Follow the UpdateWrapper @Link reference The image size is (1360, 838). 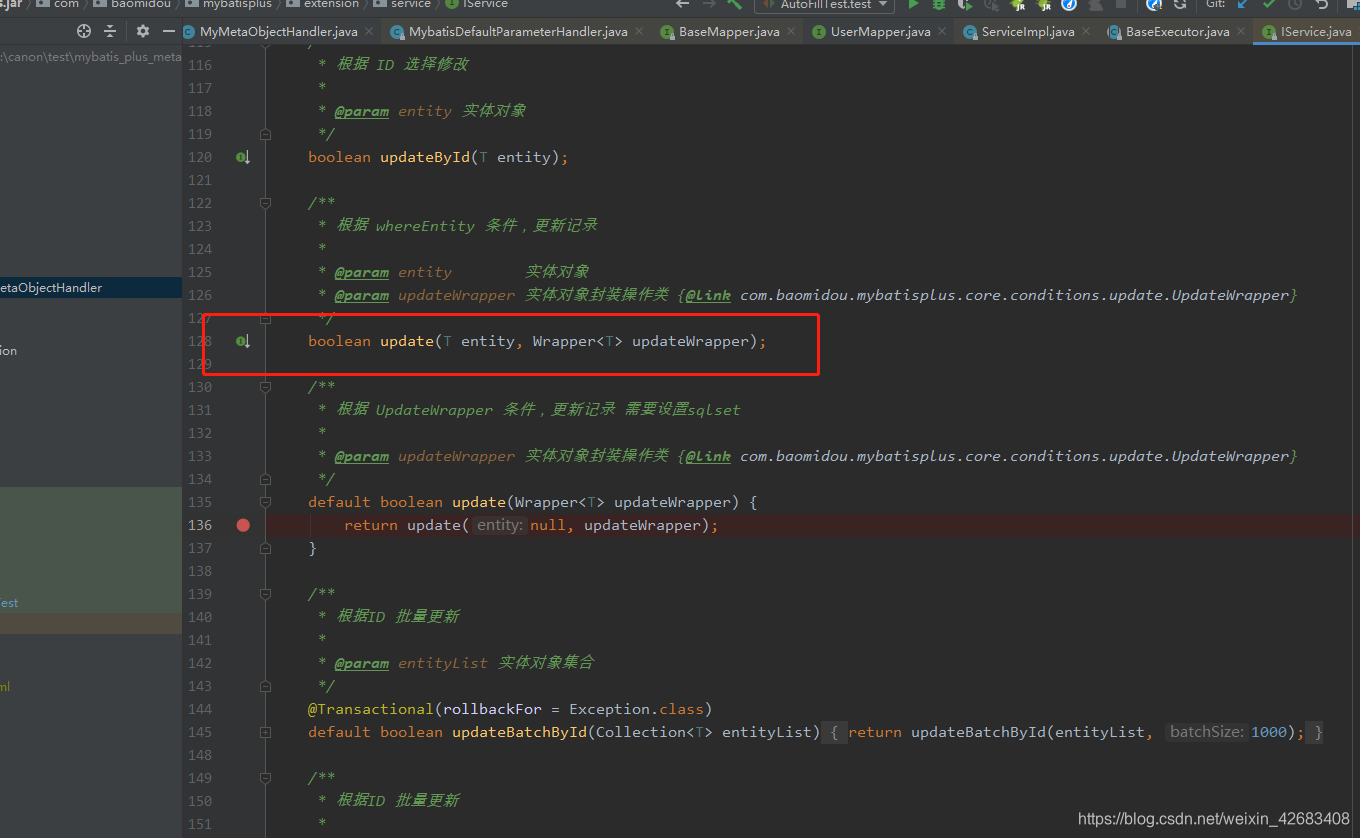tap(706, 294)
